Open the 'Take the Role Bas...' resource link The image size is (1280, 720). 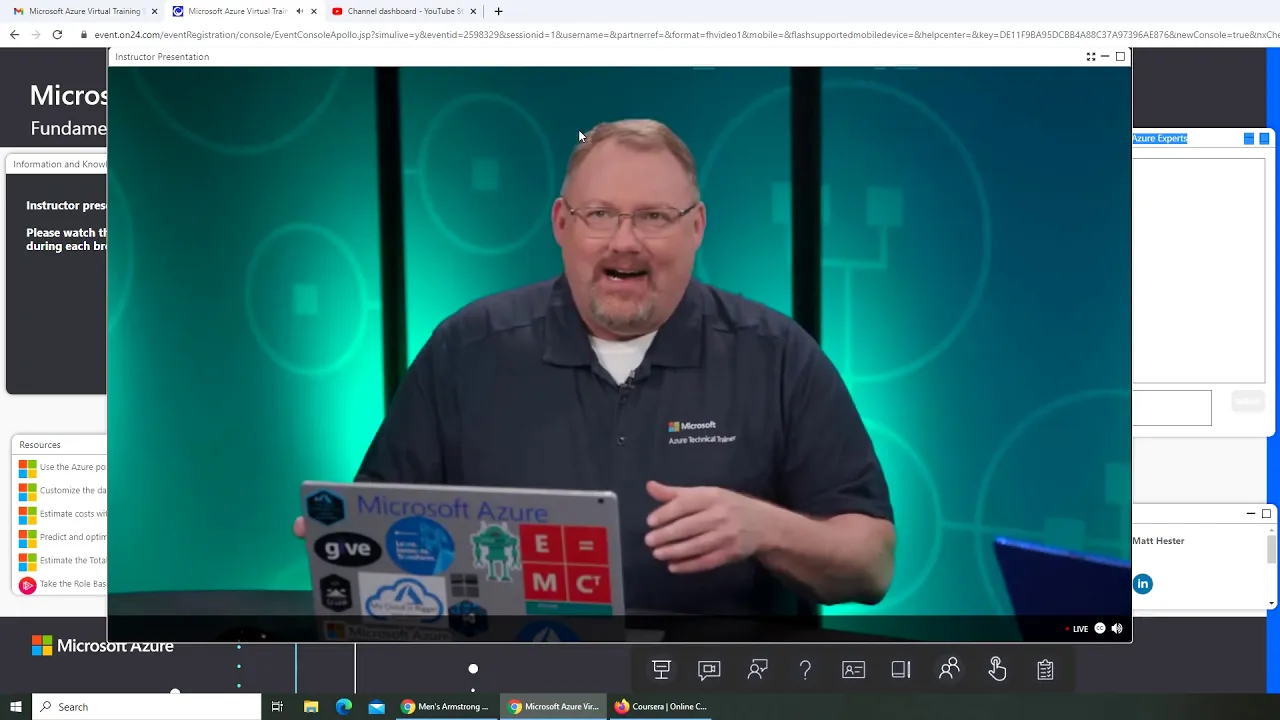(x=72, y=584)
